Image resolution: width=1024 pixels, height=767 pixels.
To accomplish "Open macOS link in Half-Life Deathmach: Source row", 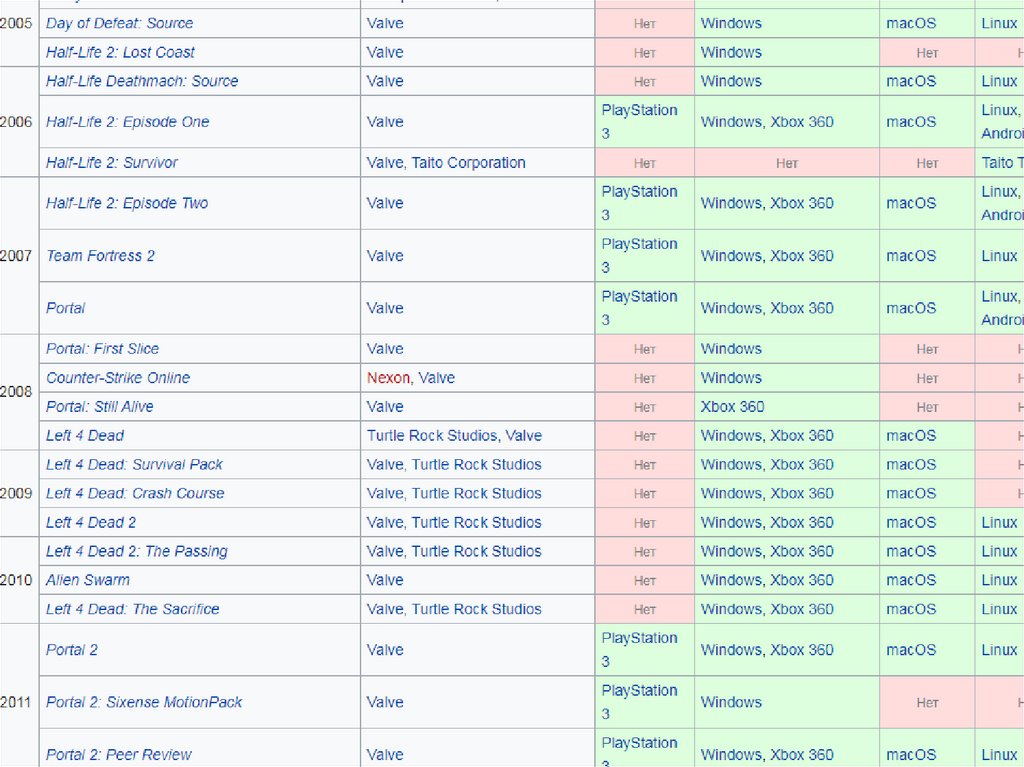I will (x=911, y=81).
